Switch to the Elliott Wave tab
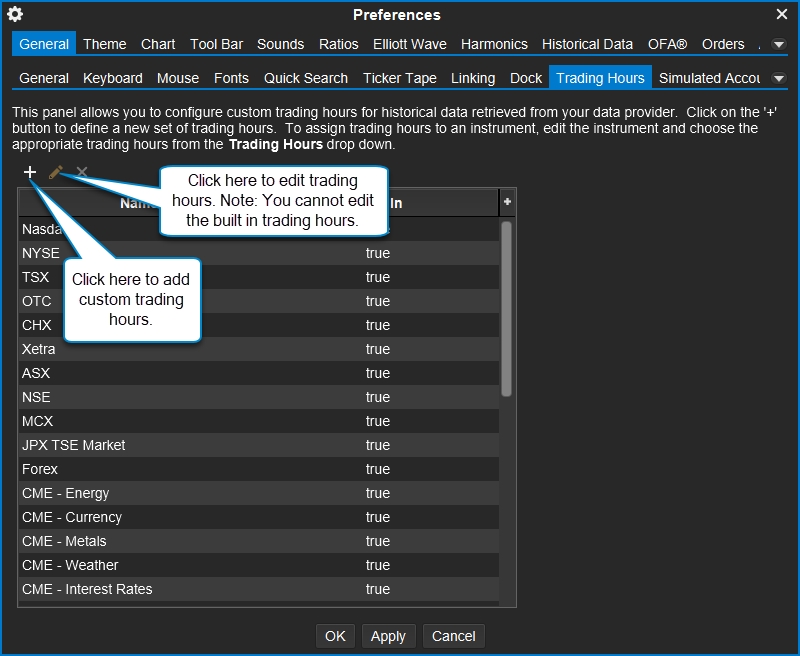 pyautogui.click(x=410, y=44)
